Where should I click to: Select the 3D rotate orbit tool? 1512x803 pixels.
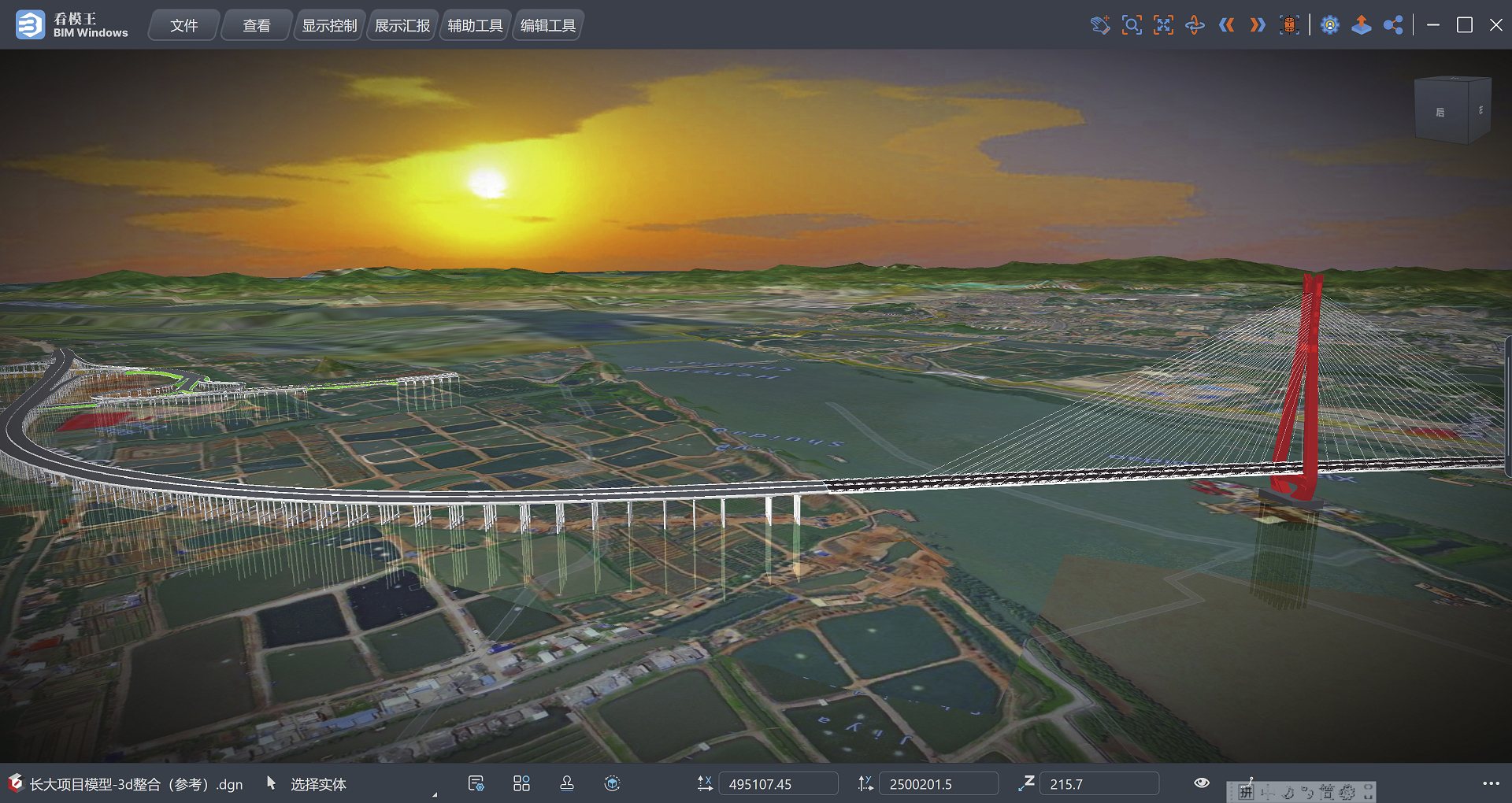pyautogui.click(x=1195, y=25)
